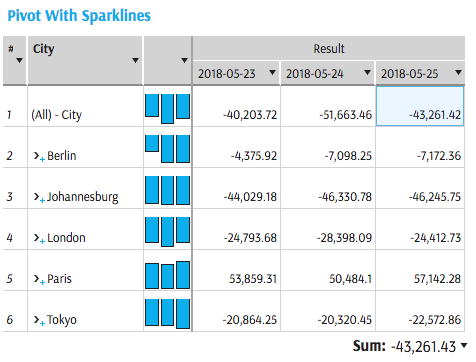Click the Tokyo sparkline chart

click(x=167, y=314)
